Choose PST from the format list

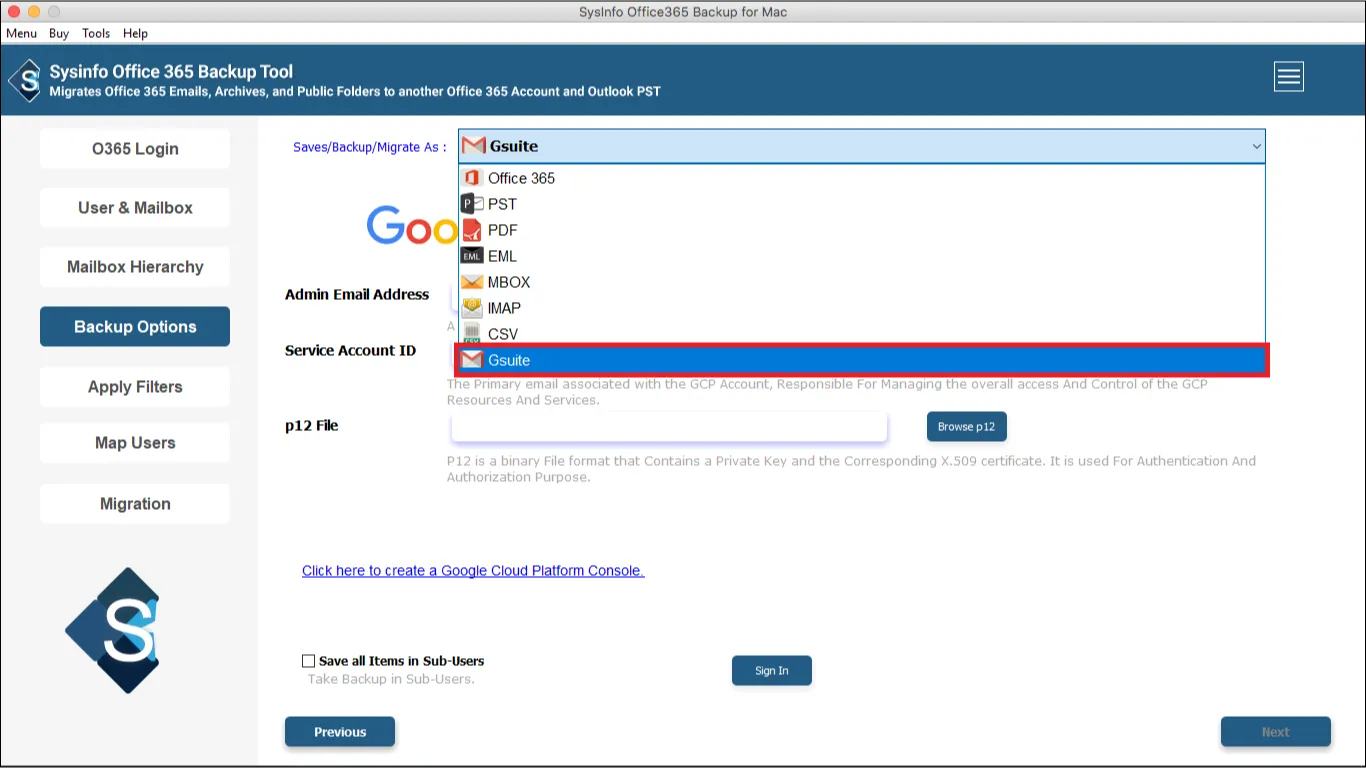pos(862,204)
